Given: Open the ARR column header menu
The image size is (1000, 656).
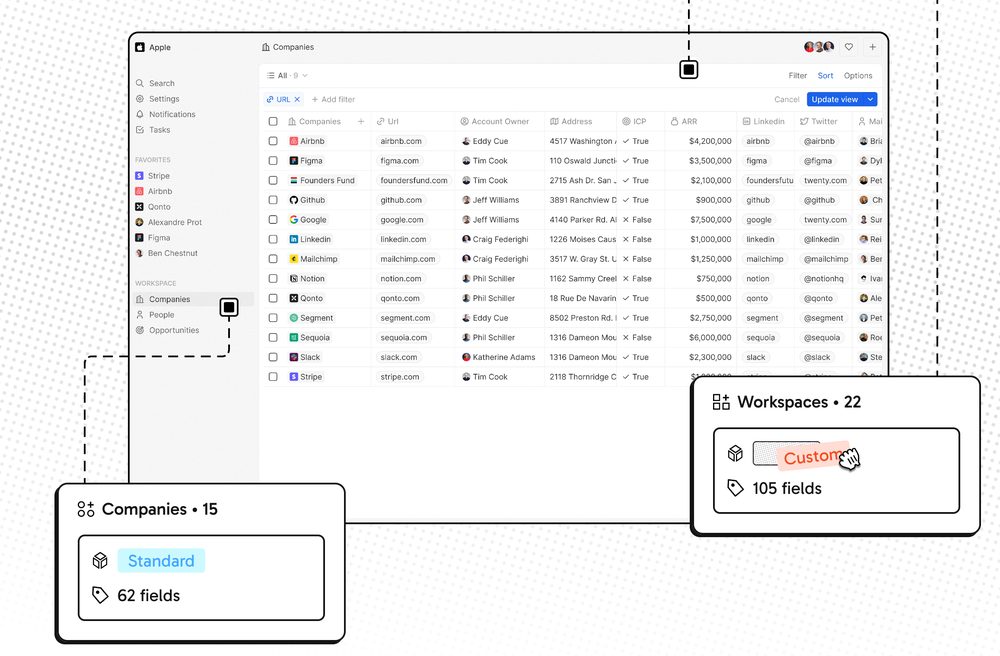Looking at the screenshot, I should (x=684, y=121).
